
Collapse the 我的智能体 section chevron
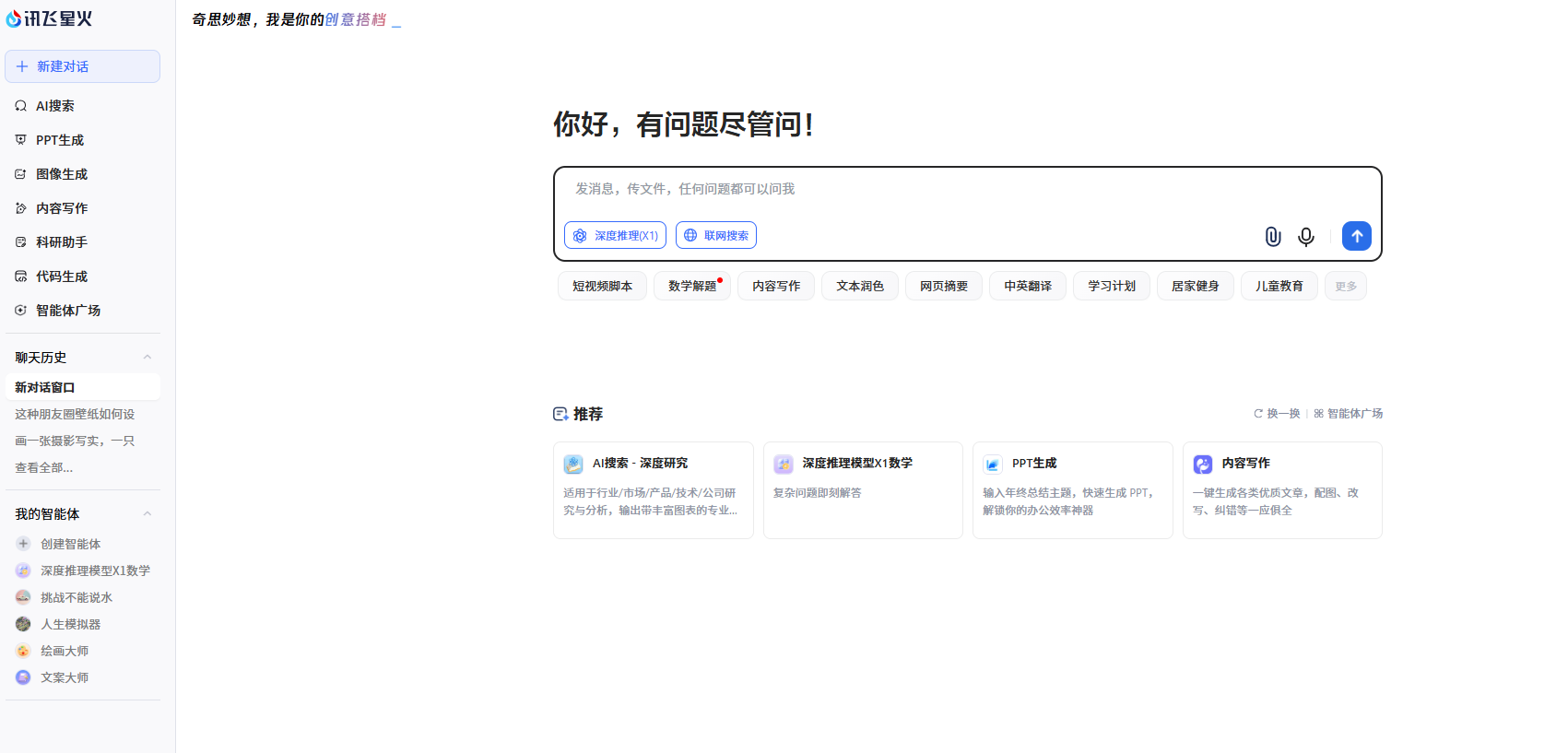tap(147, 514)
